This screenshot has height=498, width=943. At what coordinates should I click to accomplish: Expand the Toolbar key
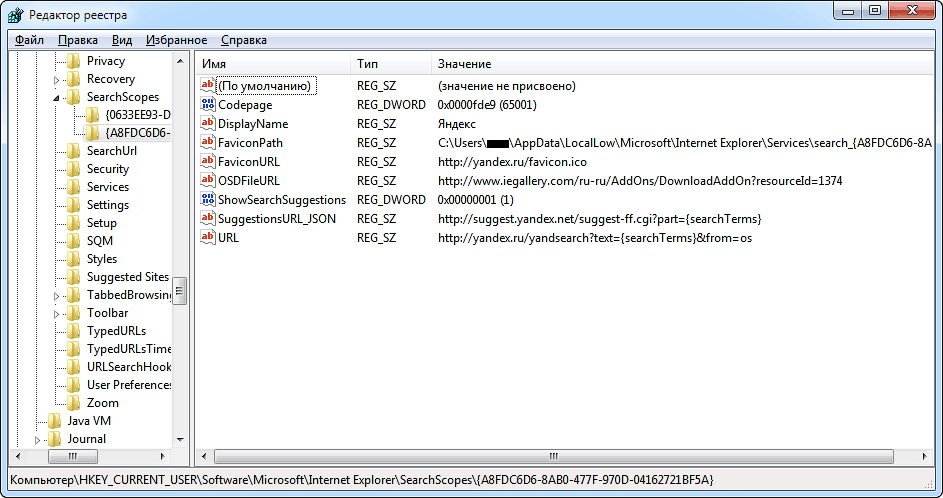(x=57, y=314)
